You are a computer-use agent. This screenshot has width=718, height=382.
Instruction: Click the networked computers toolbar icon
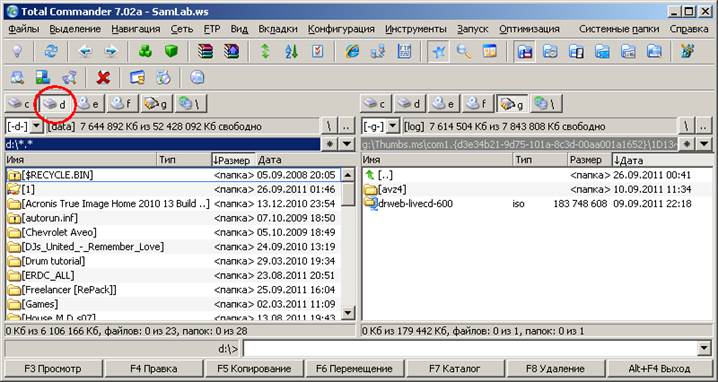(378, 51)
